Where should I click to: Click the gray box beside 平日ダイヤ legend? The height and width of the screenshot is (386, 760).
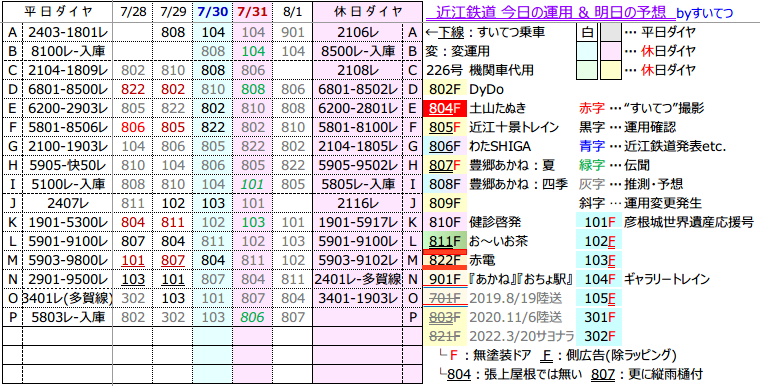[x=611, y=32]
